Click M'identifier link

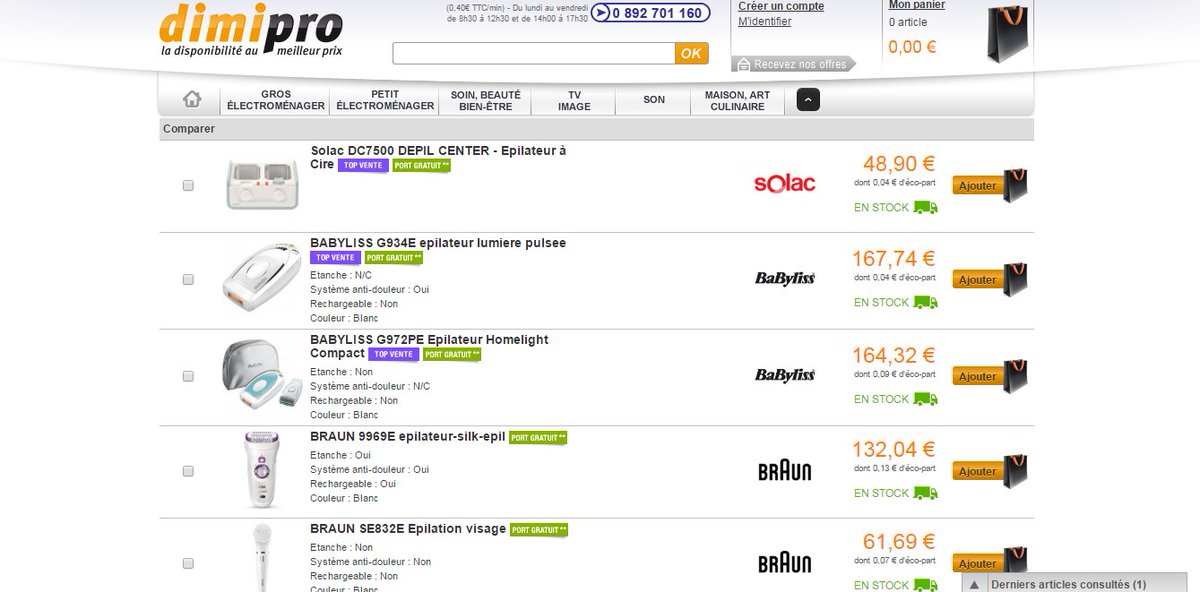pyautogui.click(x=764, y=21)
